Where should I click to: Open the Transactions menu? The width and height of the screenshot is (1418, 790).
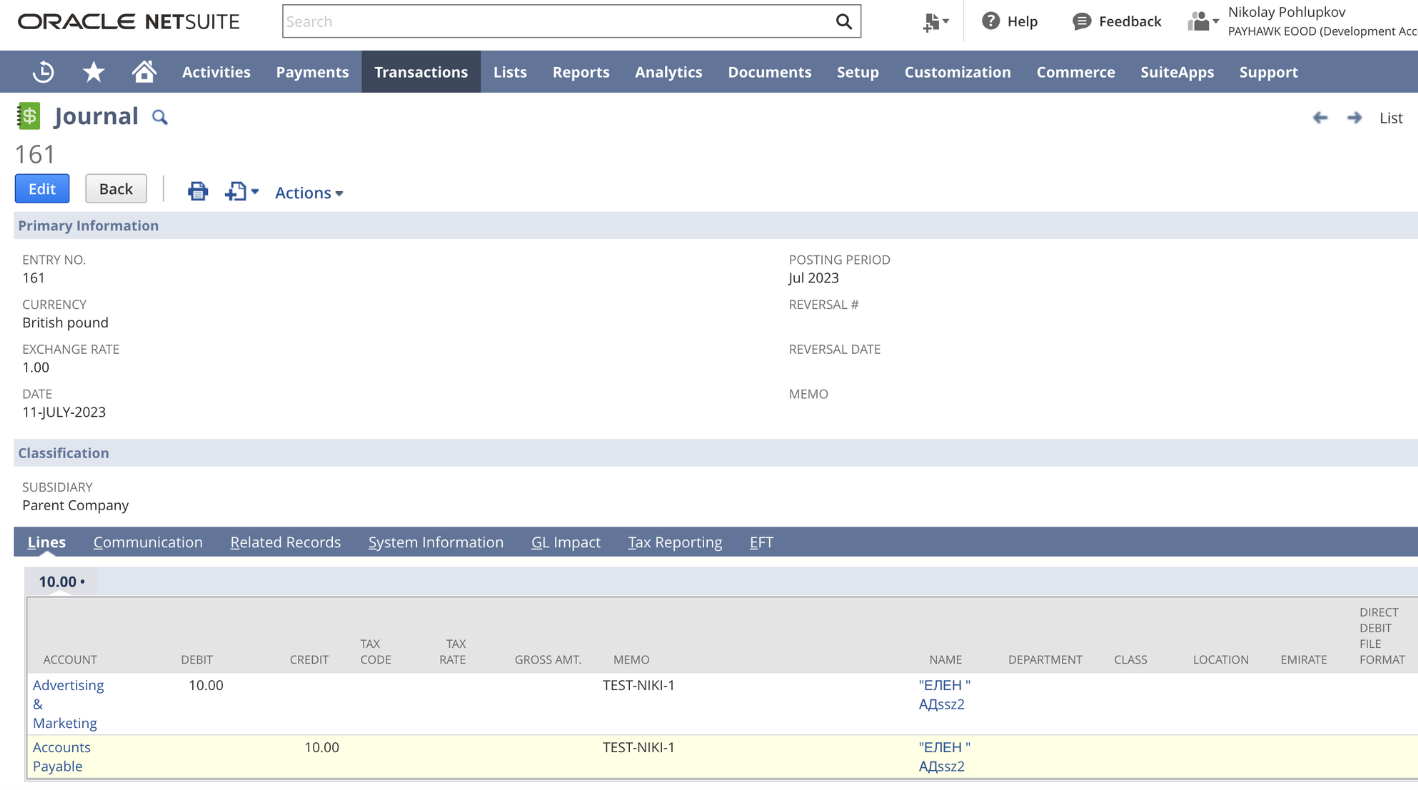point(421,72)
